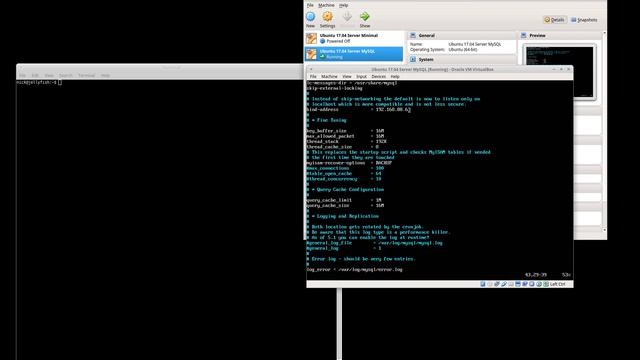Click the log_error path line
640x360 pixels.
click(354, 269)
